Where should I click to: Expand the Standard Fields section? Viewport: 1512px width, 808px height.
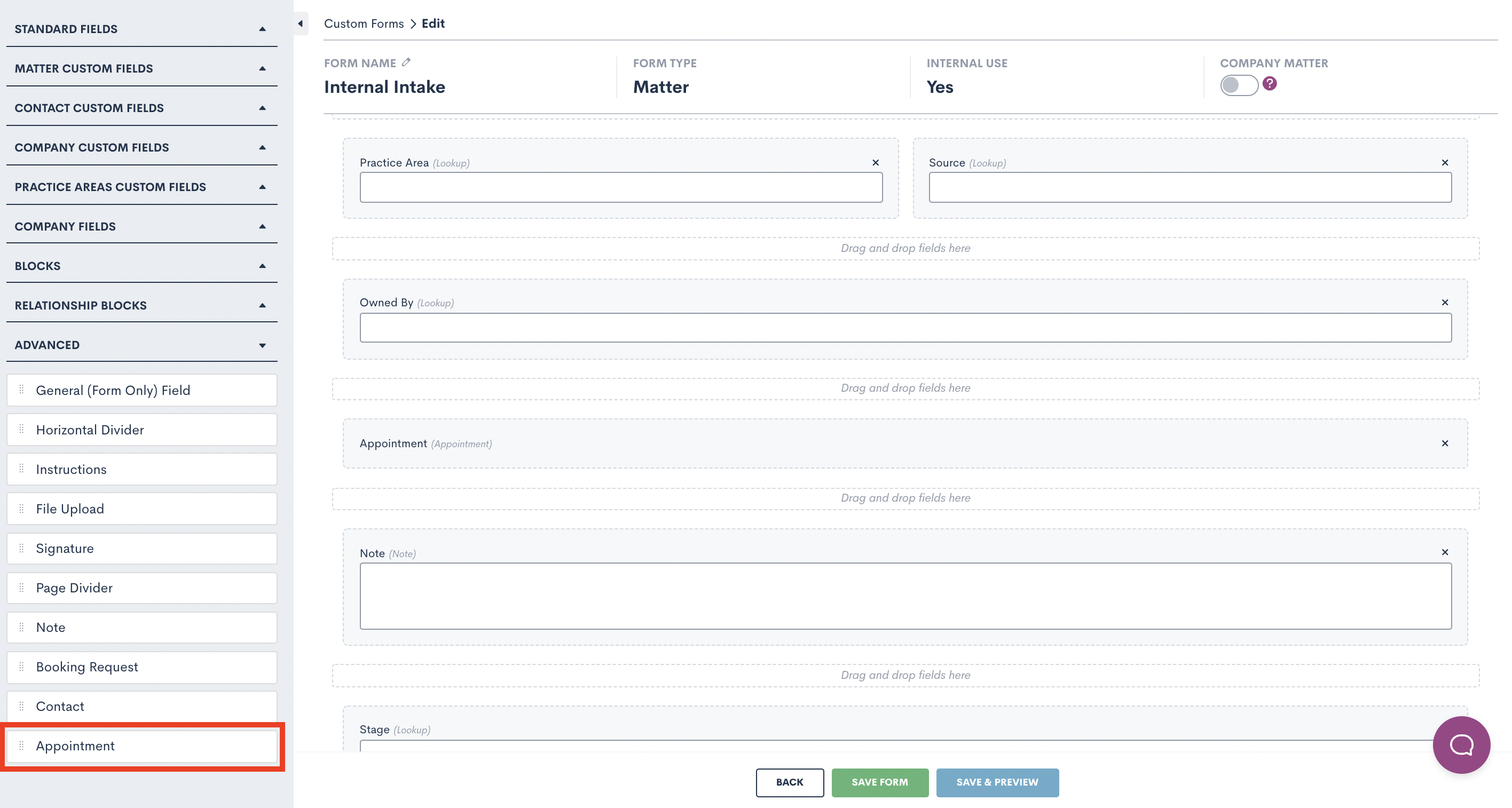coord(262,29)
